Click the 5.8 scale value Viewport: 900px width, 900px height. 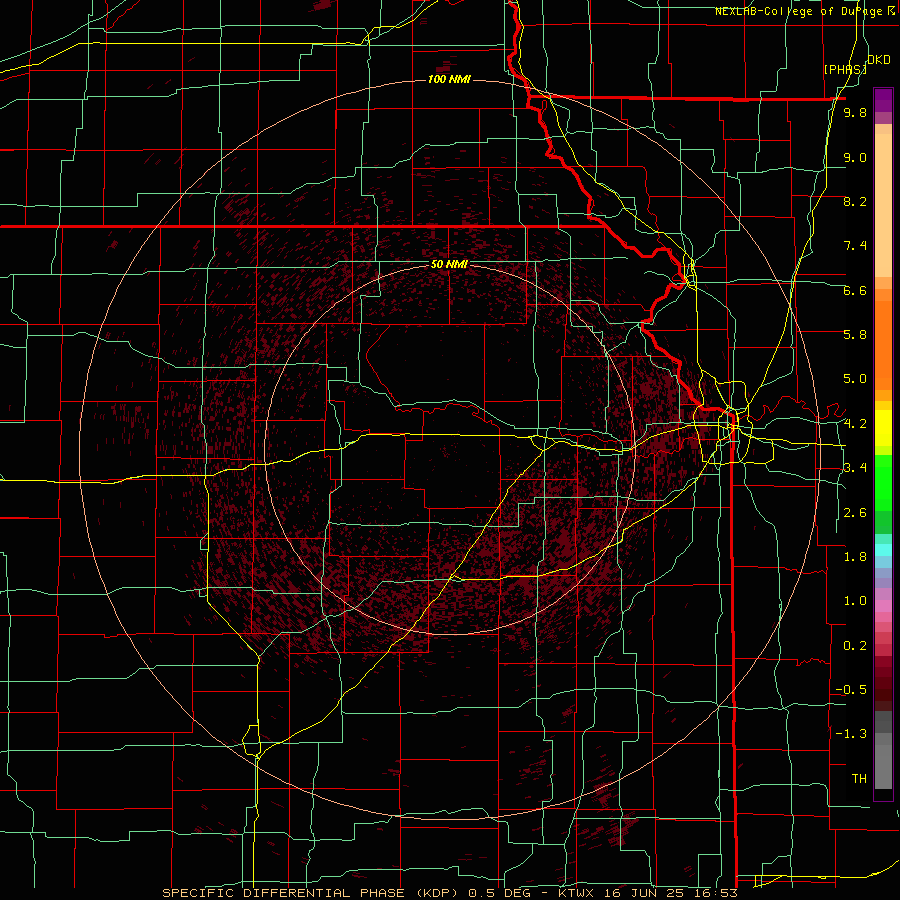(855, 335)
